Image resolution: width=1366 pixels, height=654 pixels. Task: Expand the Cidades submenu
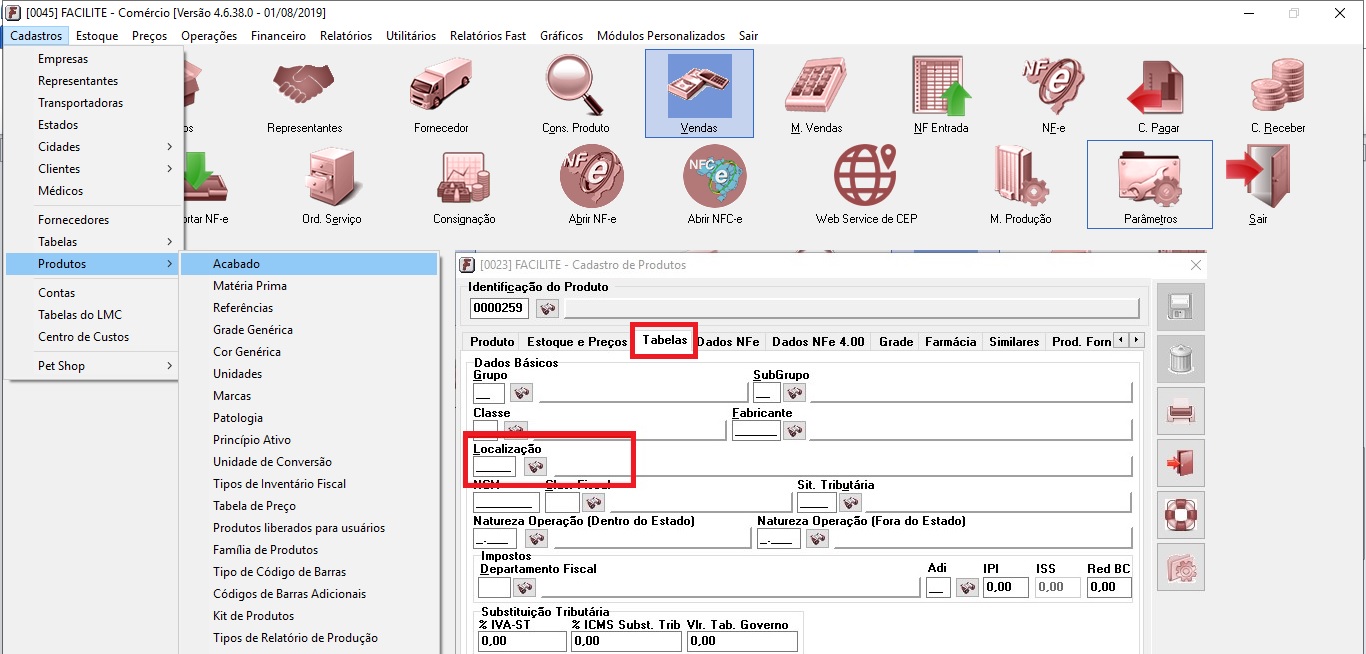point(94,147)
